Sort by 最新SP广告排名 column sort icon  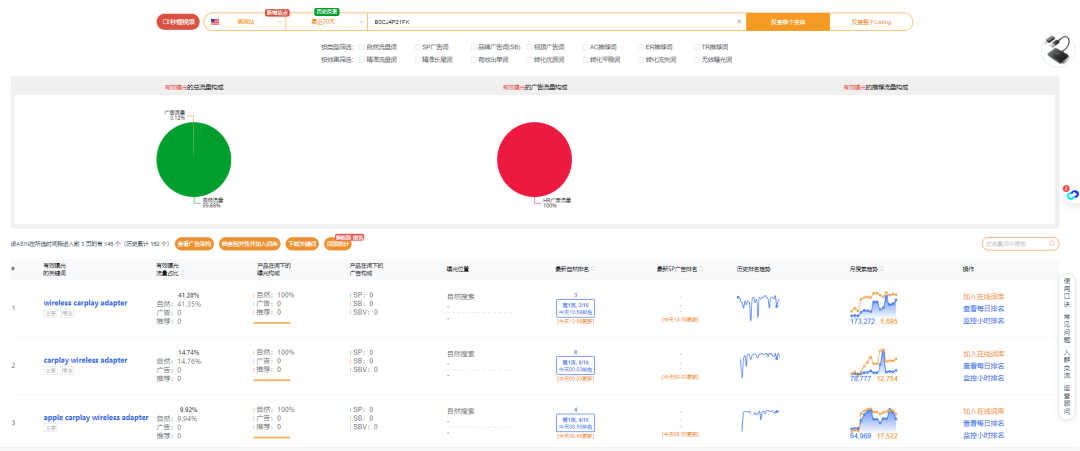[x=700, y=269]
